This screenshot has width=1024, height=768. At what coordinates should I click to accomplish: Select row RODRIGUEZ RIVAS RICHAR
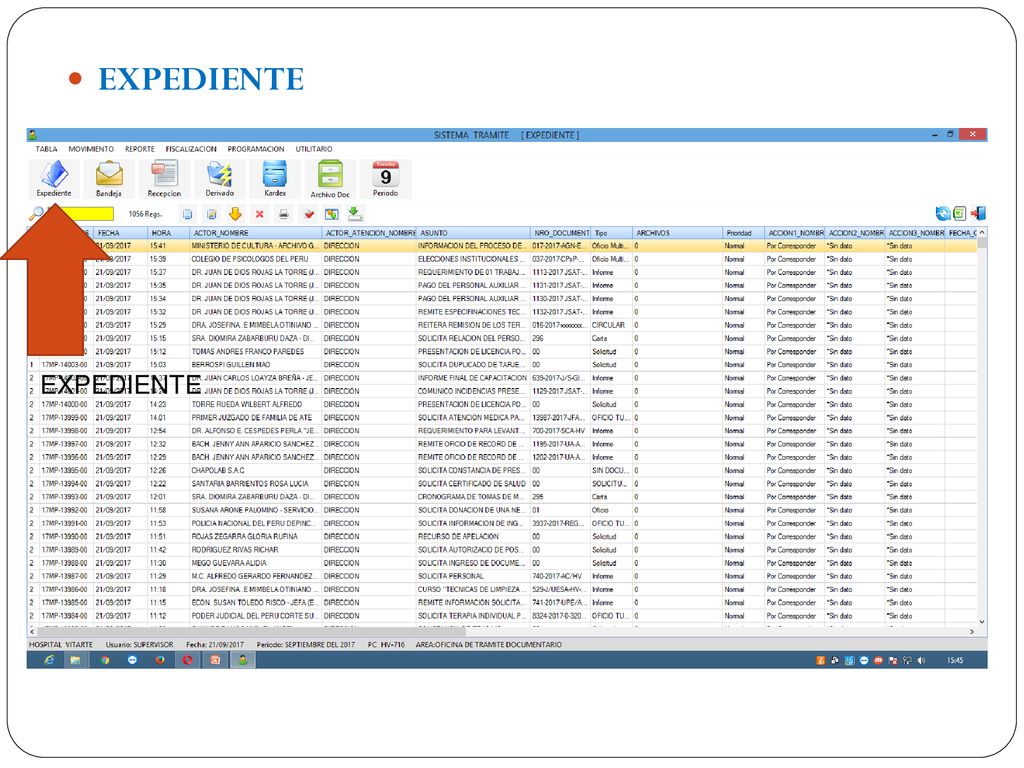point(502,550)
